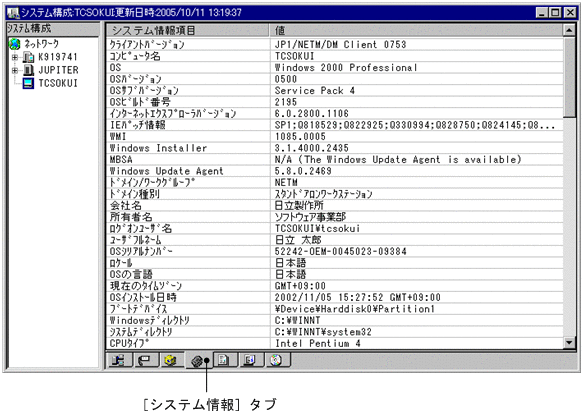
Task: Select user full name 日立 太郎
Action: (298, 240)
